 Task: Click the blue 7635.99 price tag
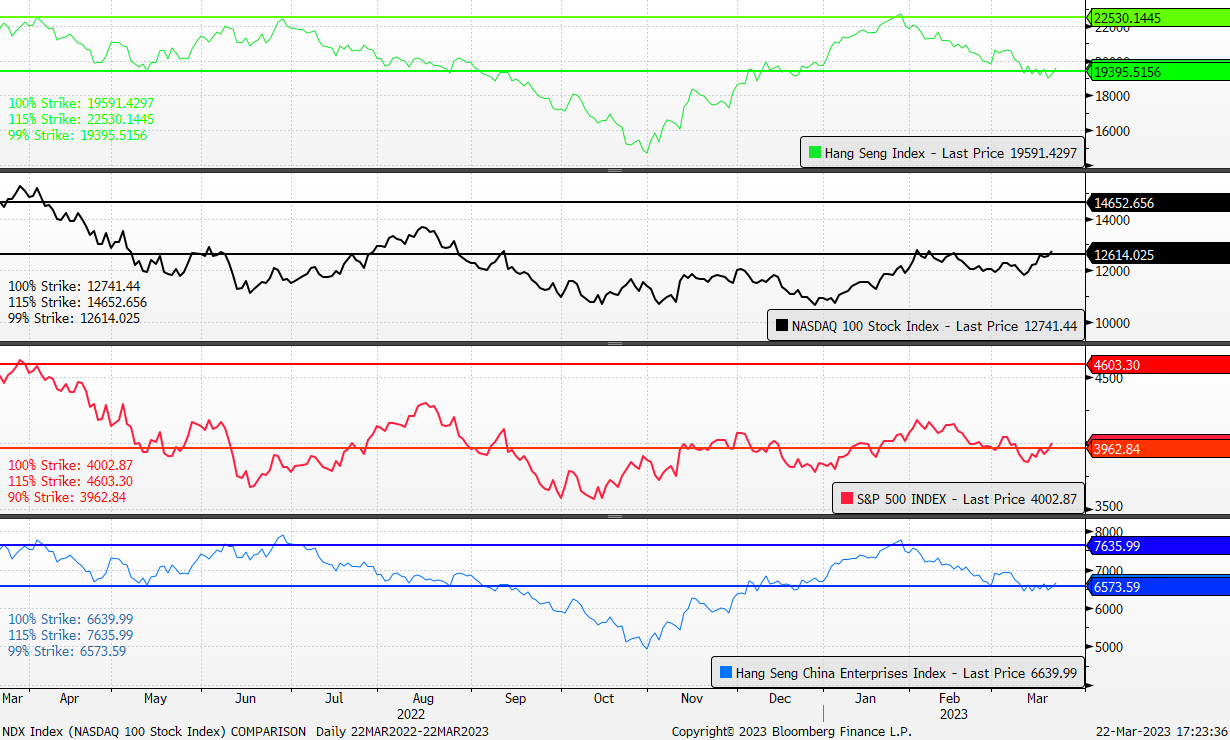pos(1158,545)
